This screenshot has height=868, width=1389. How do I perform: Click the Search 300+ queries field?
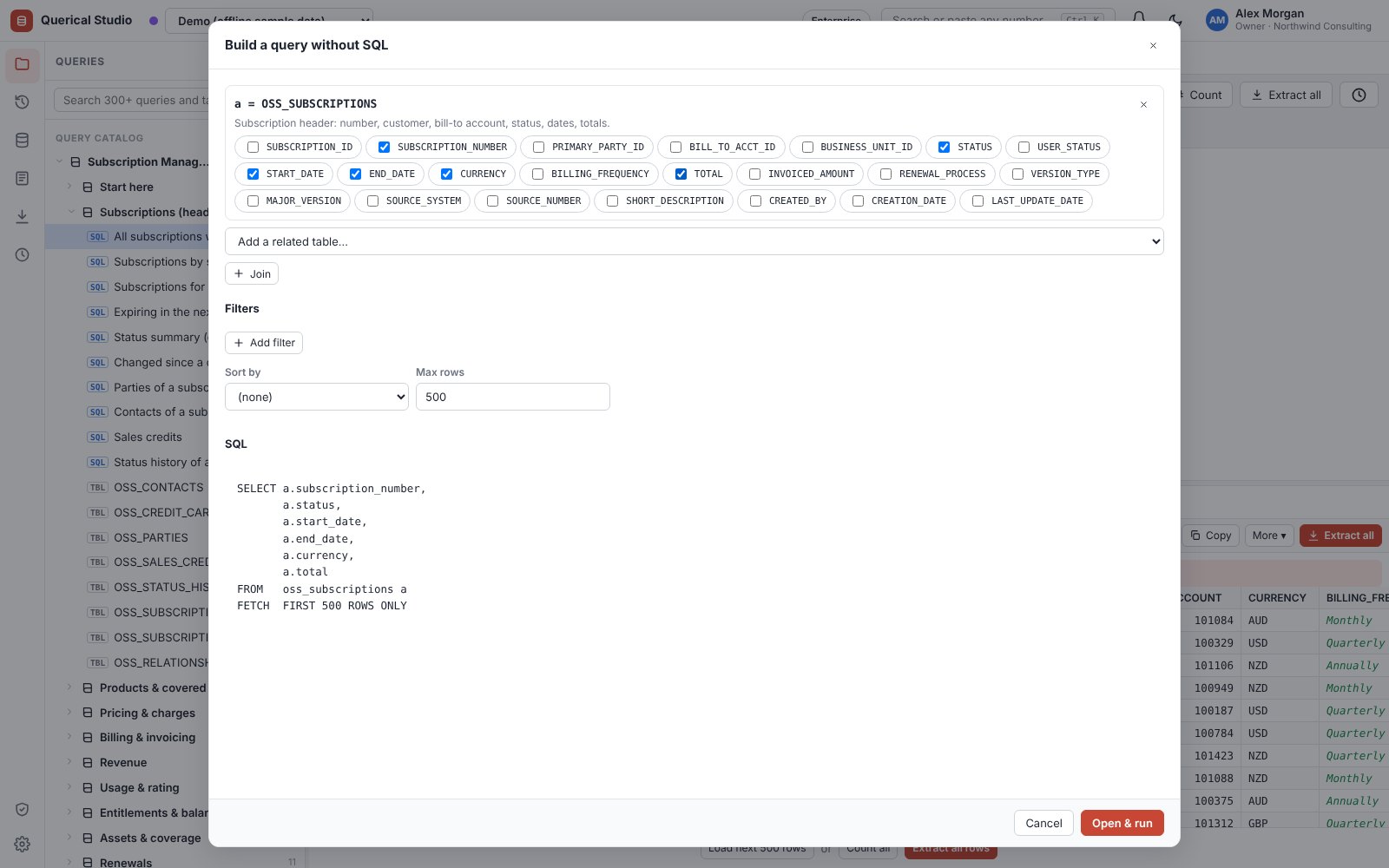click(131, 101)
